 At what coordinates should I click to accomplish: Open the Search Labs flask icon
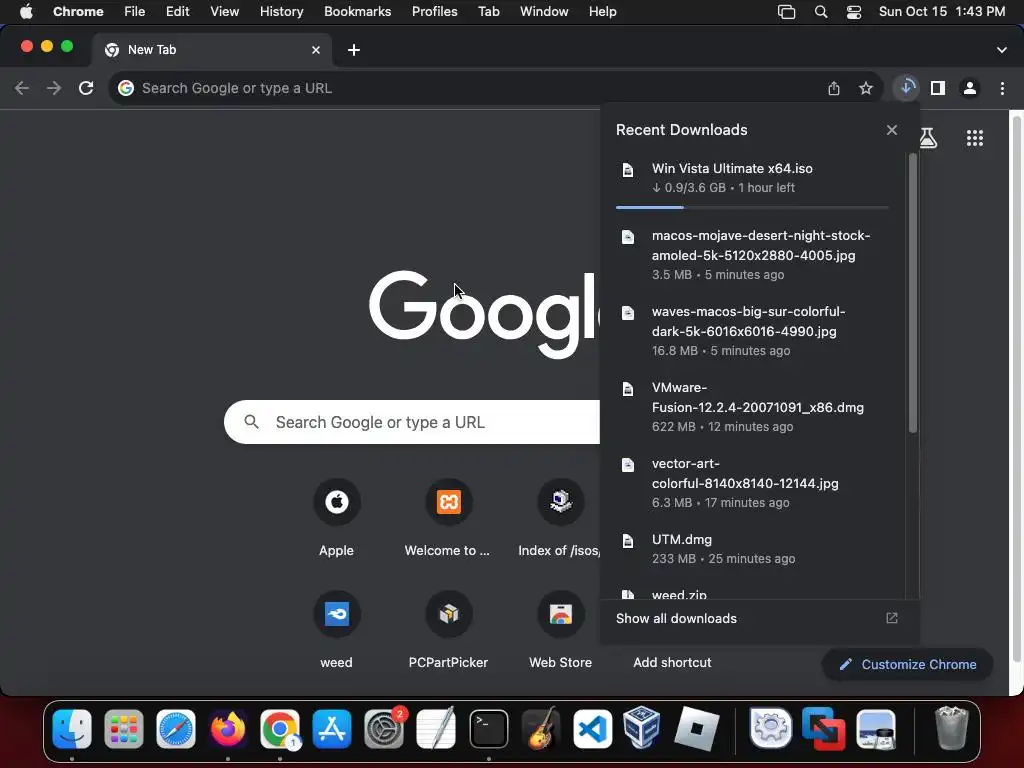[x=928, y=138]
